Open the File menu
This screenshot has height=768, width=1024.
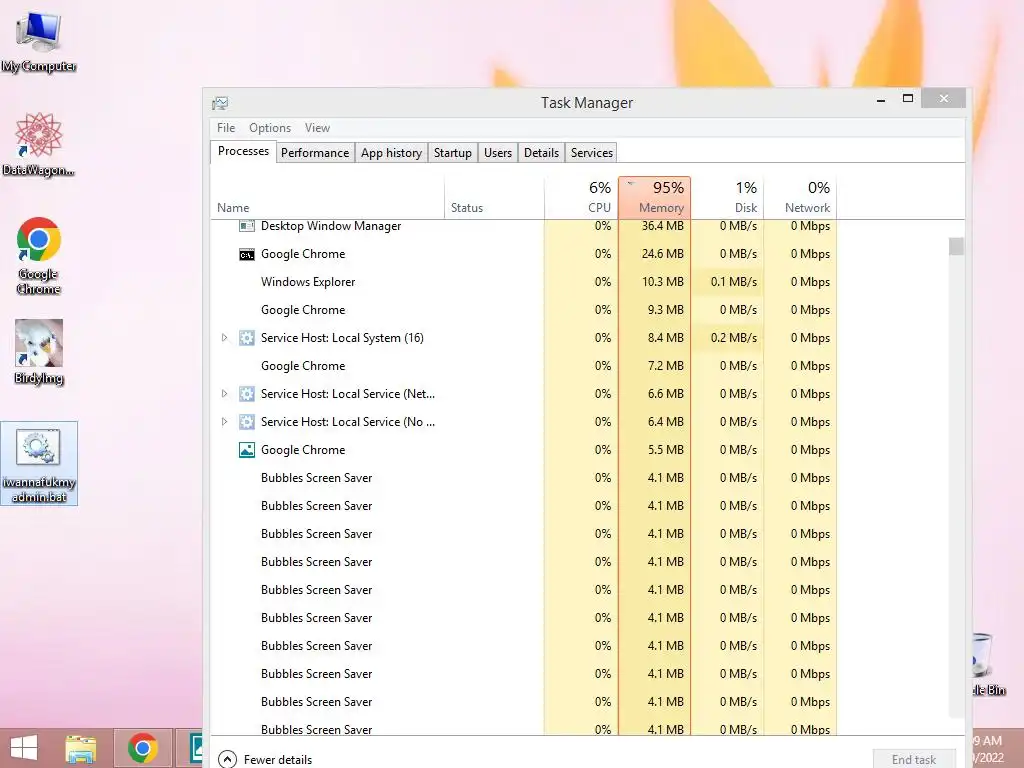click(226, 128)
